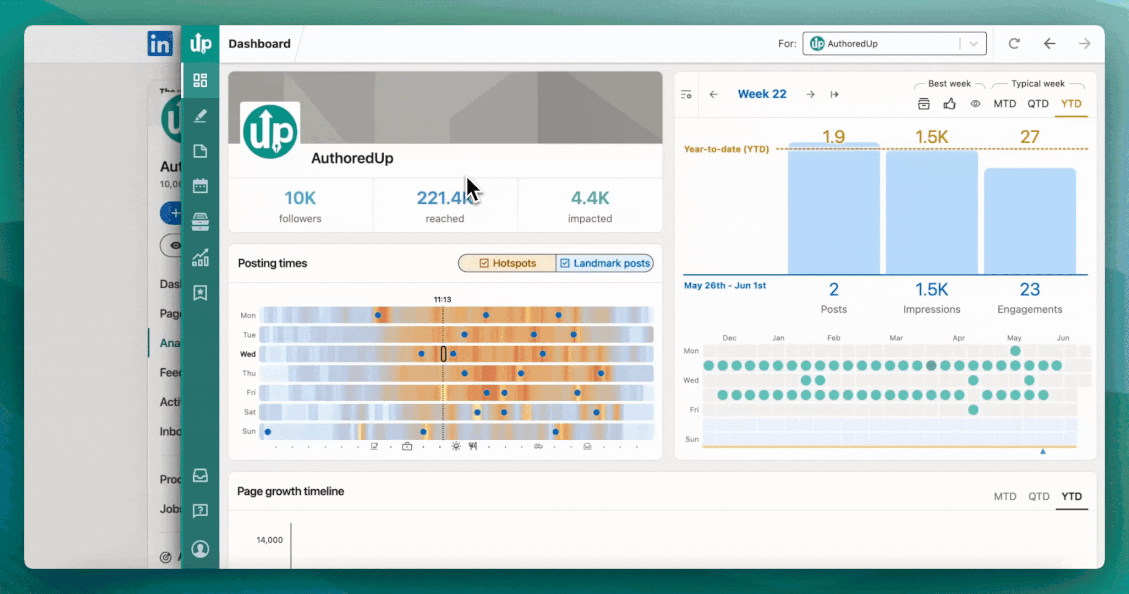Click the AuthoredUp page name

pos(352,158)
